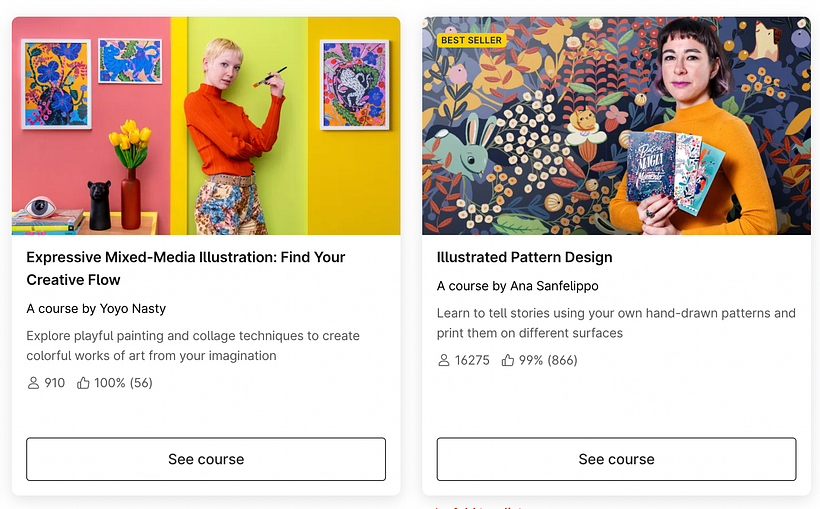Click the students icon beside 910
Image resolution: width=820 pixels, height=509 pixels.
(33, 383)
